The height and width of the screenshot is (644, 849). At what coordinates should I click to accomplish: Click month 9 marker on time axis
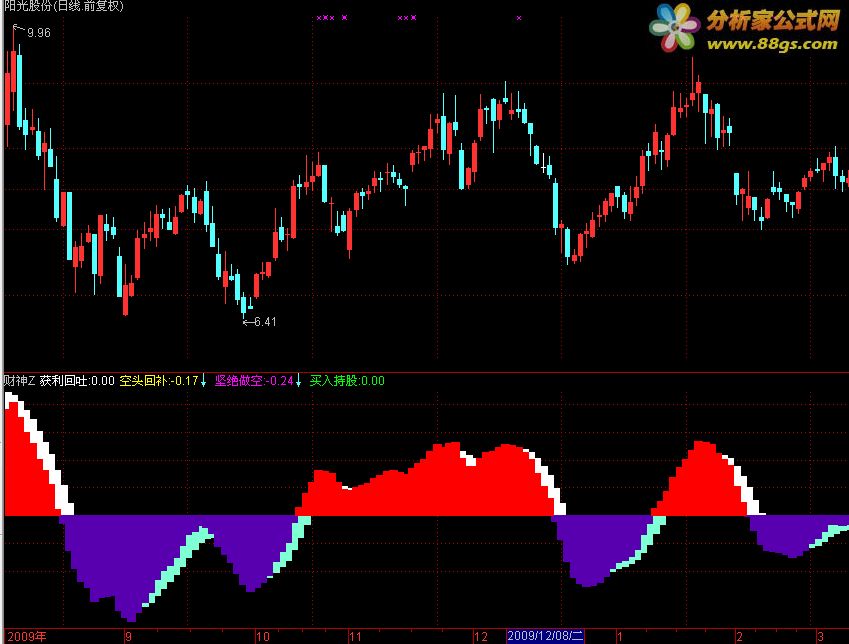coord(128,636)
